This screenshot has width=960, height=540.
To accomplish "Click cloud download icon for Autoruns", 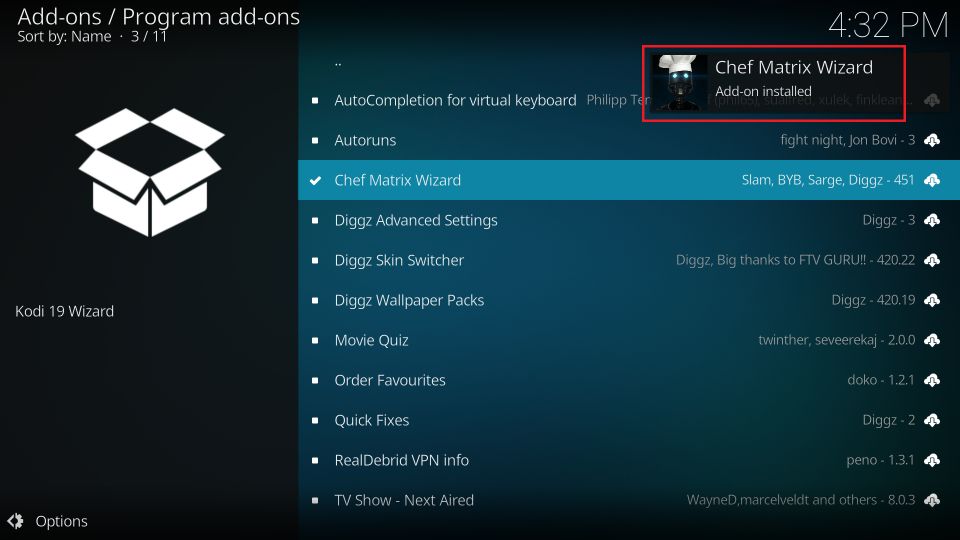I will click(x=932, y=140).
